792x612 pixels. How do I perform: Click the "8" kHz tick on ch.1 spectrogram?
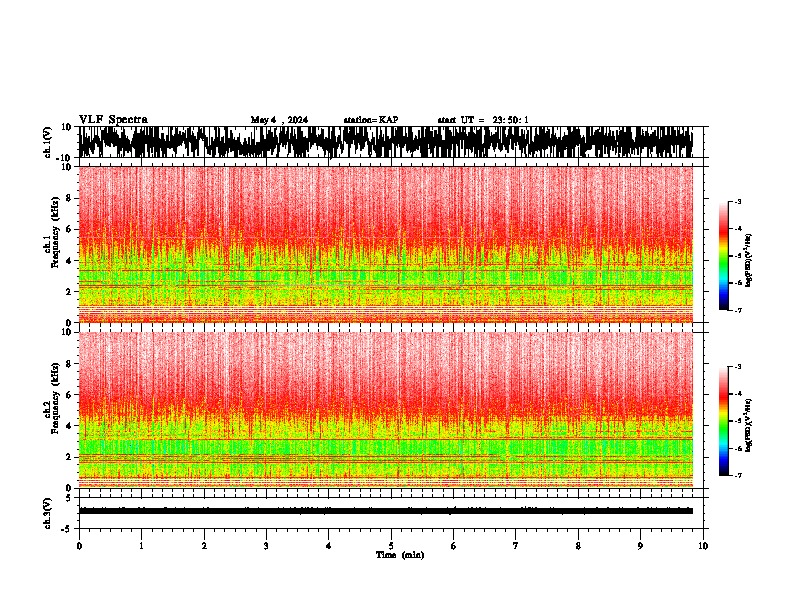[x=69, y=198]
